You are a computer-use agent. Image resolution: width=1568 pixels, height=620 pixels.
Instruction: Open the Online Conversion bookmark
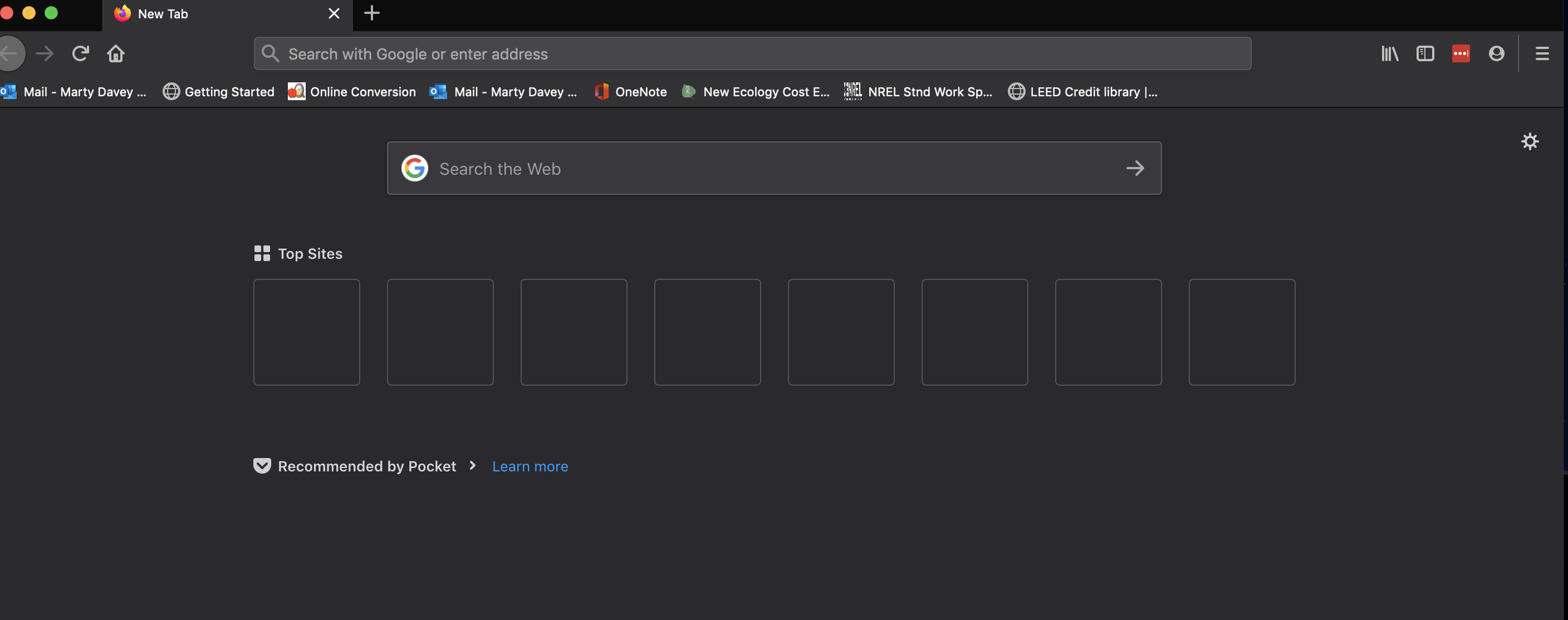click(352, 92)
